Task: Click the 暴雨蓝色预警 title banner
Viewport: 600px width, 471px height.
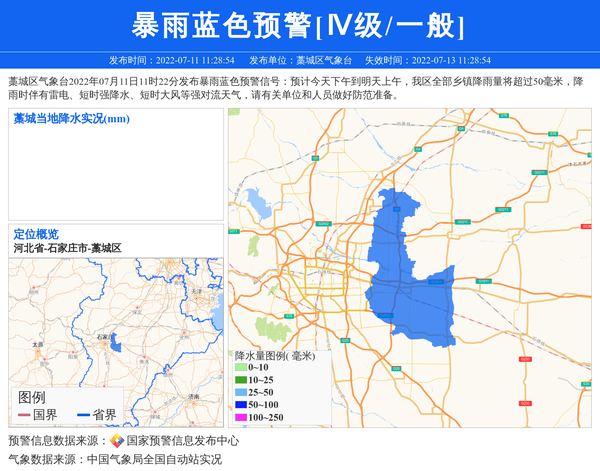Action: click(x=299, y=25)
